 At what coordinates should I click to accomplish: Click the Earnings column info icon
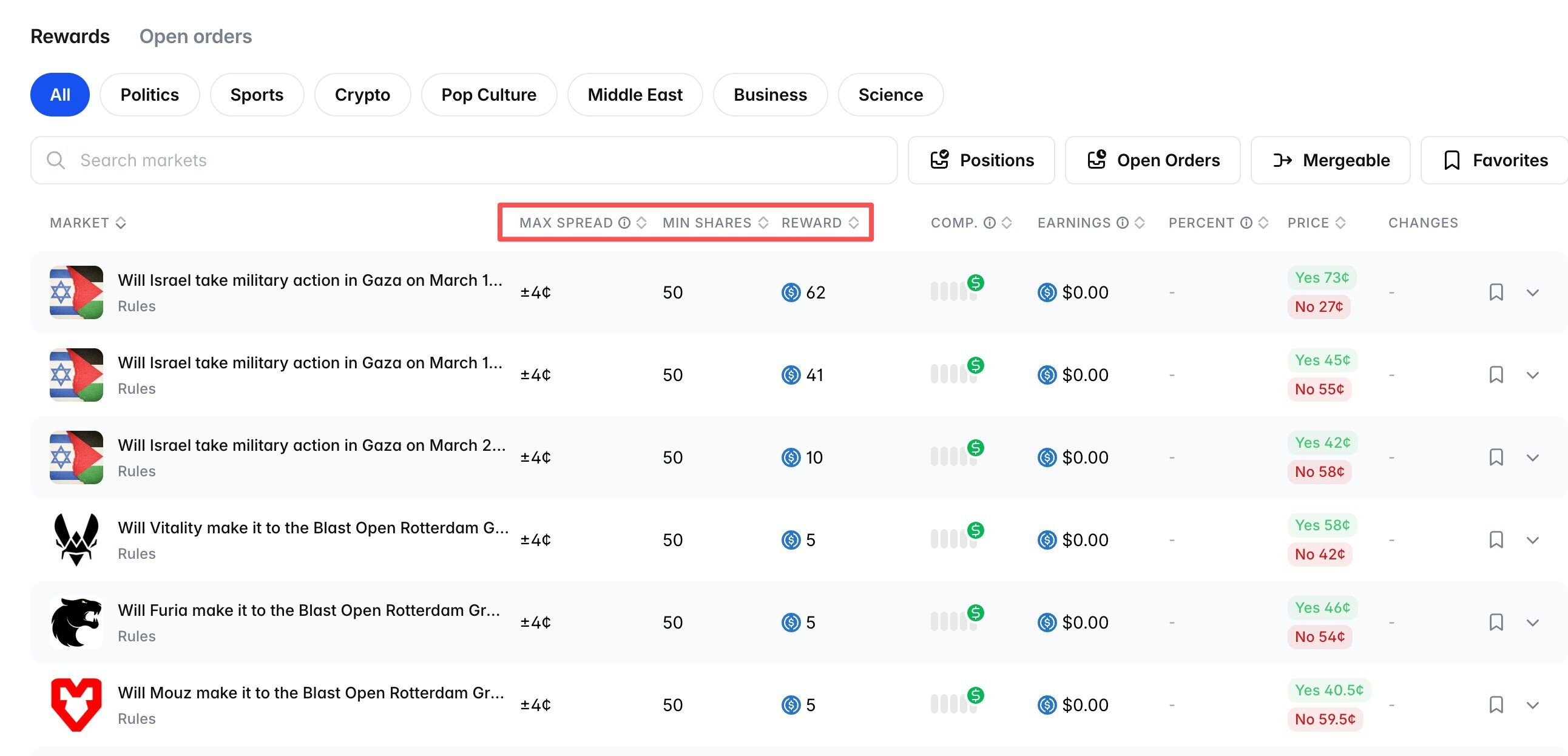(x=1123, y=223)
